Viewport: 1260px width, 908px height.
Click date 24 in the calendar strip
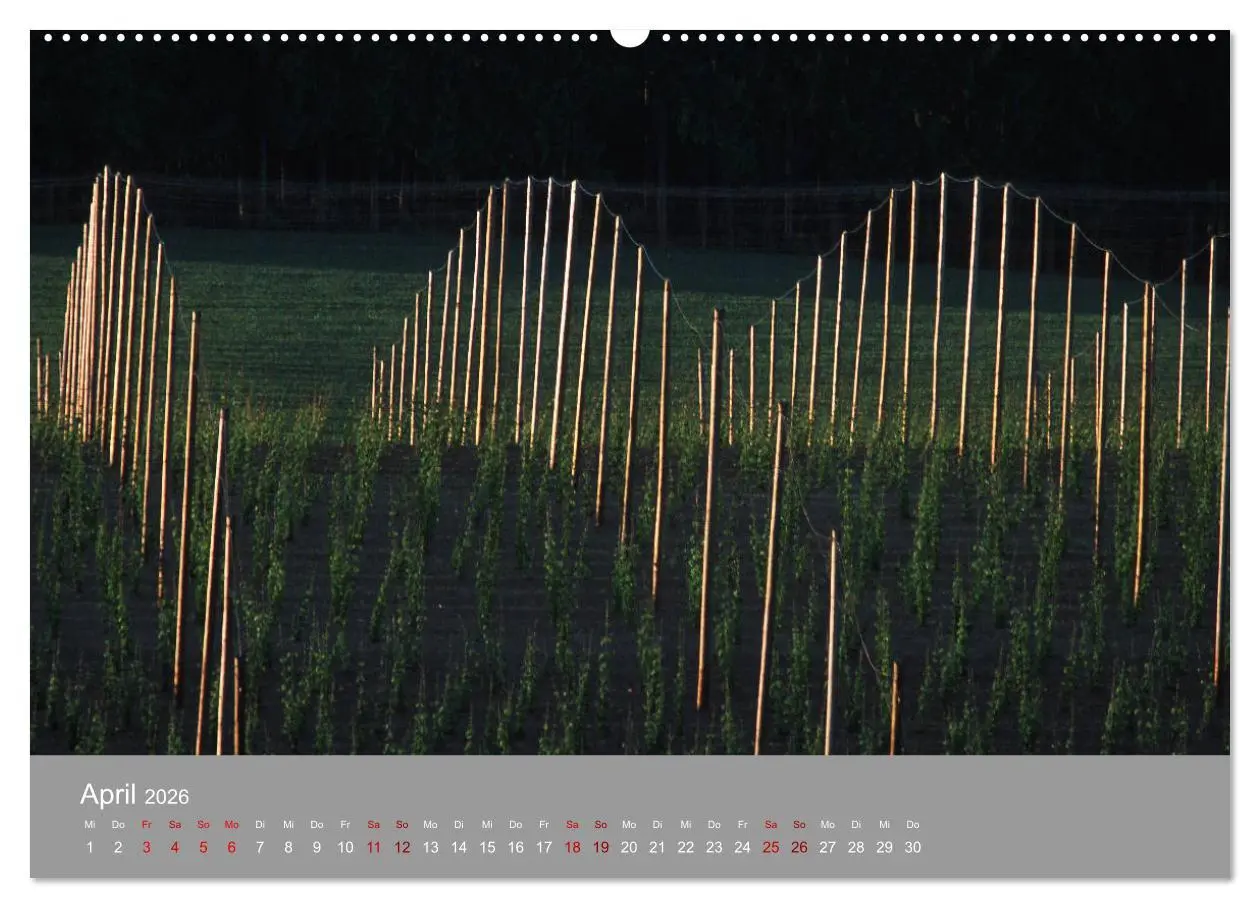click(x=742, y=847)
